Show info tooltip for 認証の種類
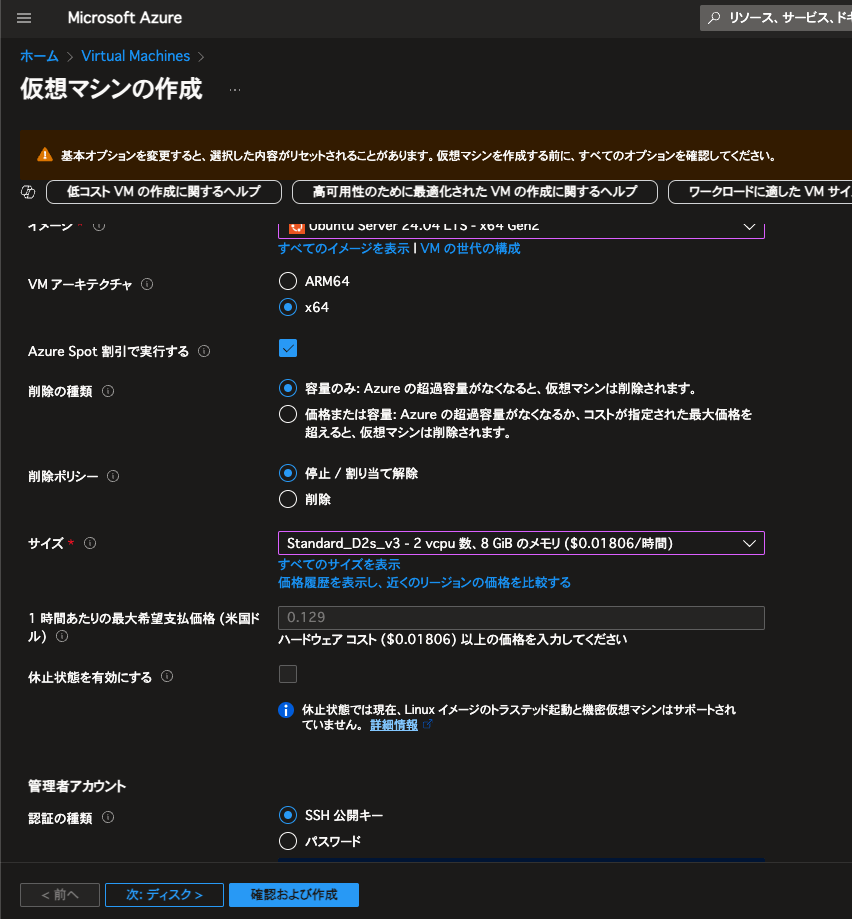 coord(108,817)
